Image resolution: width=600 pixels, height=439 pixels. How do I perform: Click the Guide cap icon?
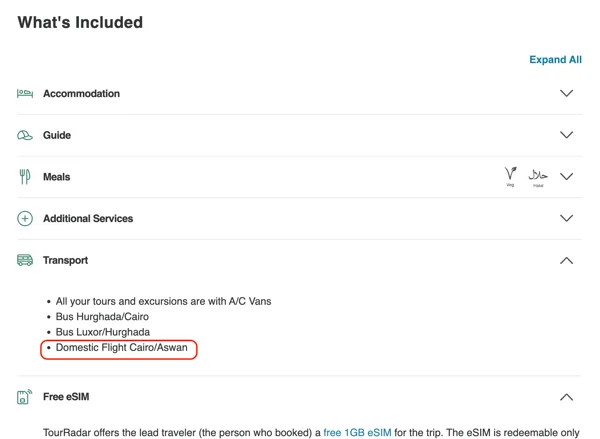[25, 135]
